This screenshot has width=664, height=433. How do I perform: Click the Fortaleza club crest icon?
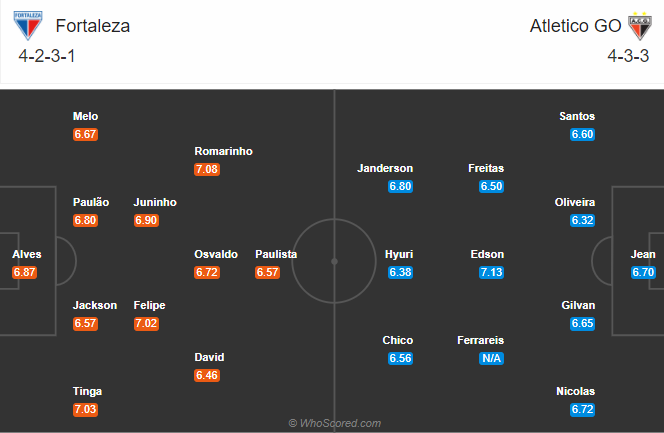pos(28,26)
